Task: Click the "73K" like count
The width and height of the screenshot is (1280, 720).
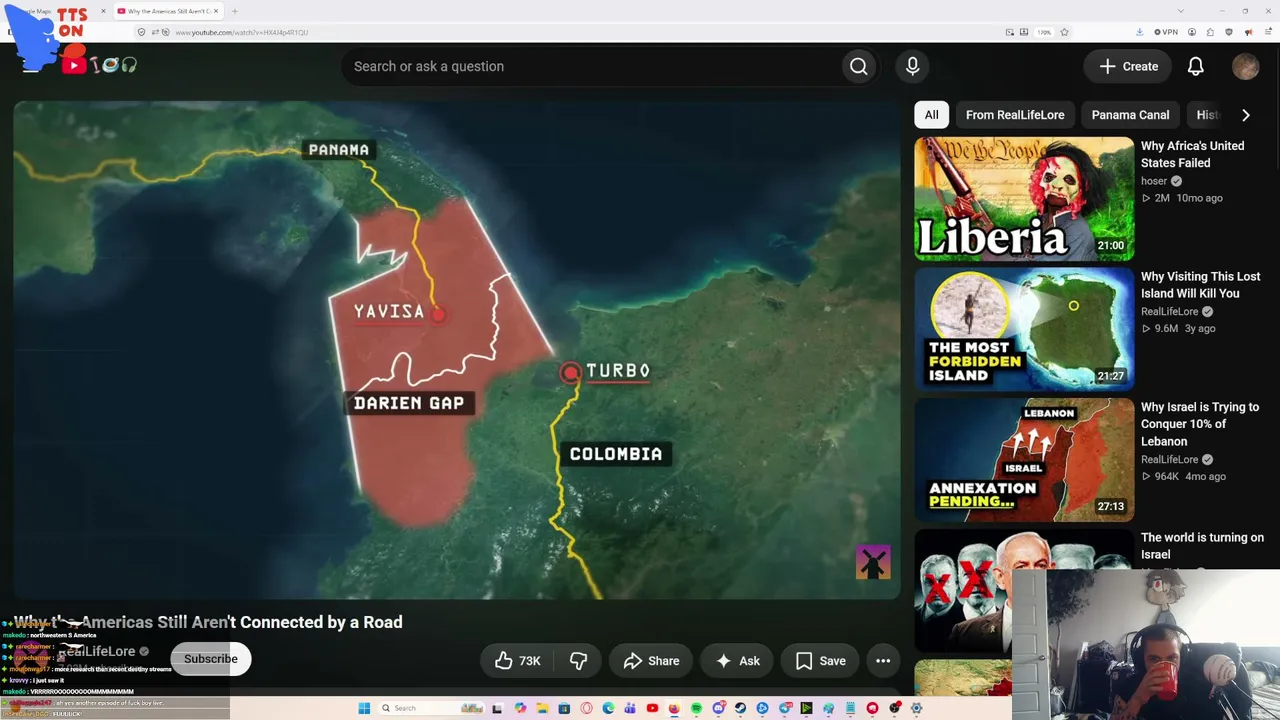Action: [x=529, y=661]
